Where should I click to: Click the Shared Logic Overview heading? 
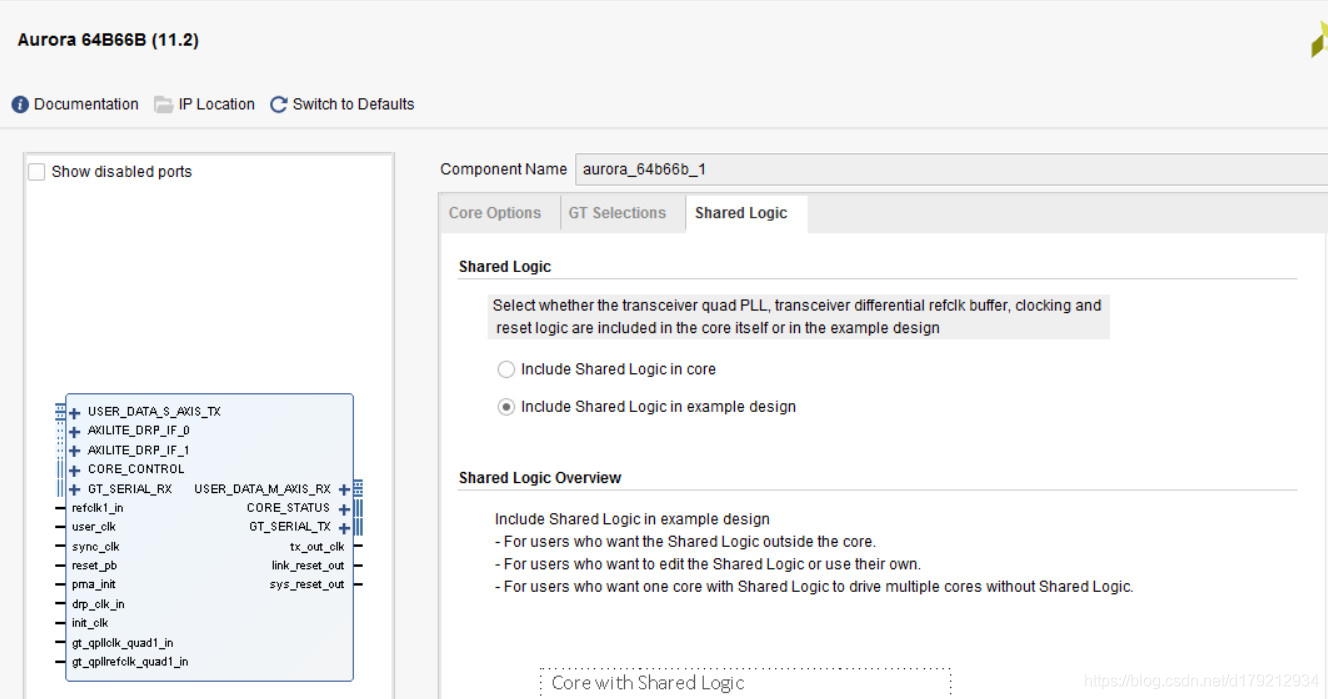pos(540,478)
